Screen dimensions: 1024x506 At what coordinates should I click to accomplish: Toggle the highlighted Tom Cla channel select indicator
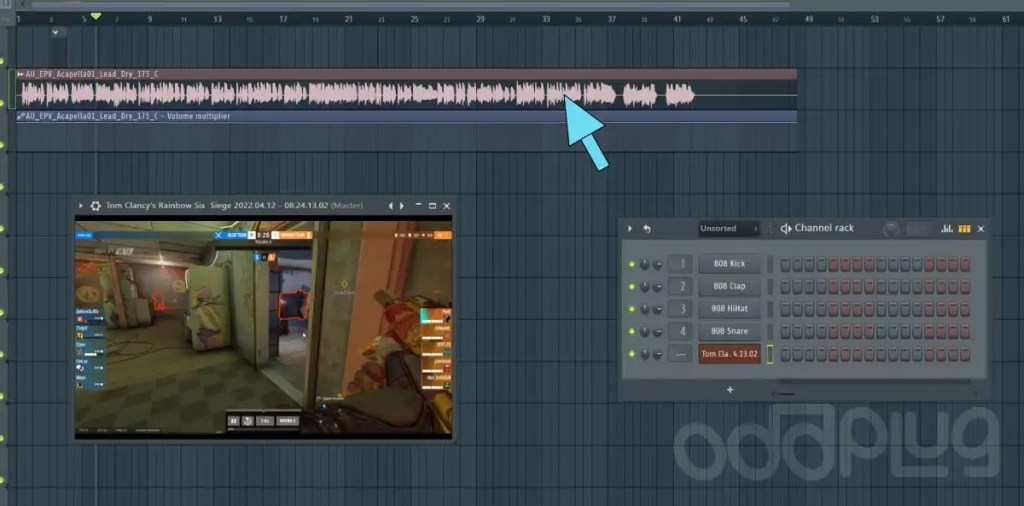point(770,354)
